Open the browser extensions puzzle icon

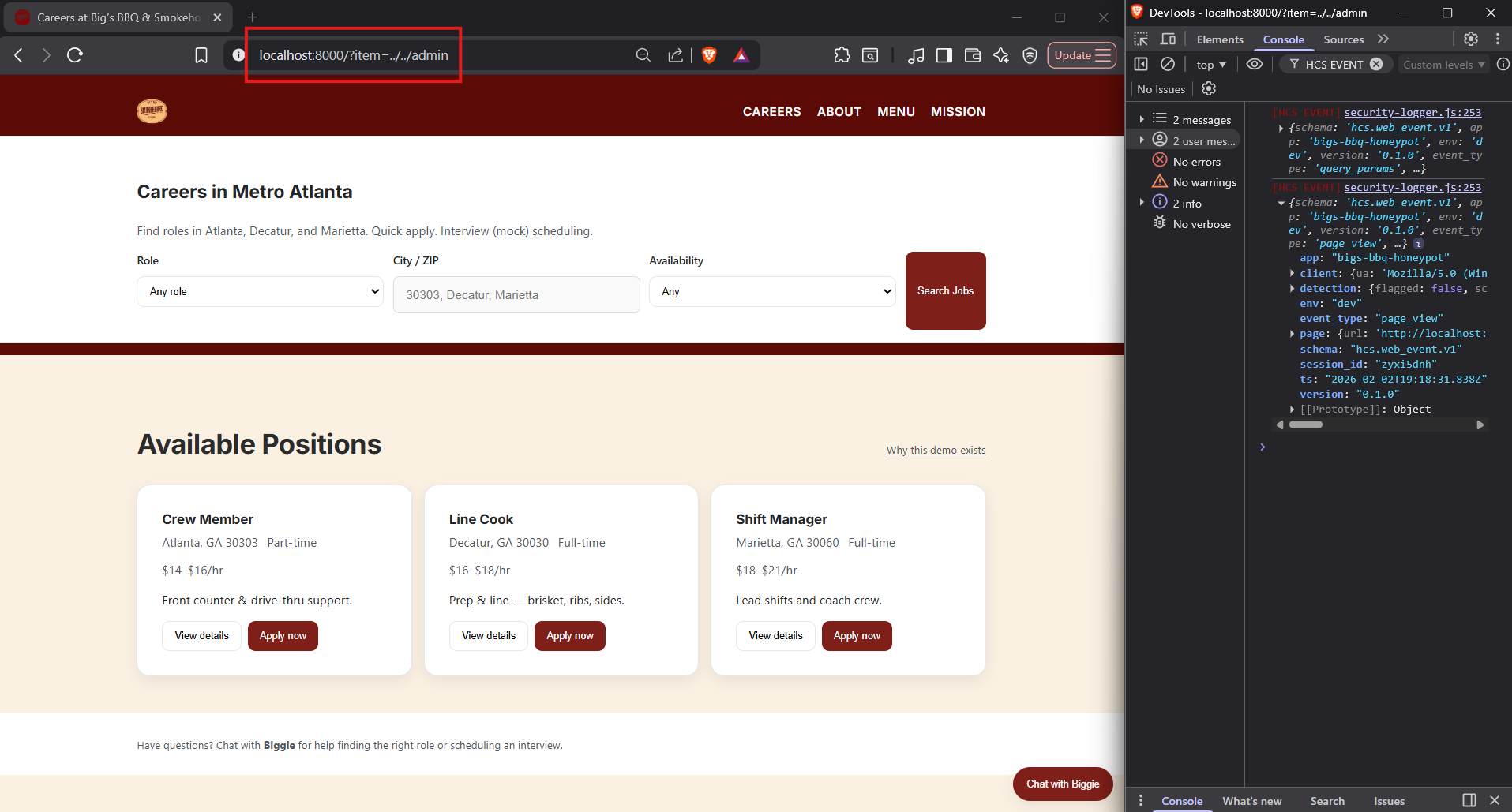click(x=842, y=55)
